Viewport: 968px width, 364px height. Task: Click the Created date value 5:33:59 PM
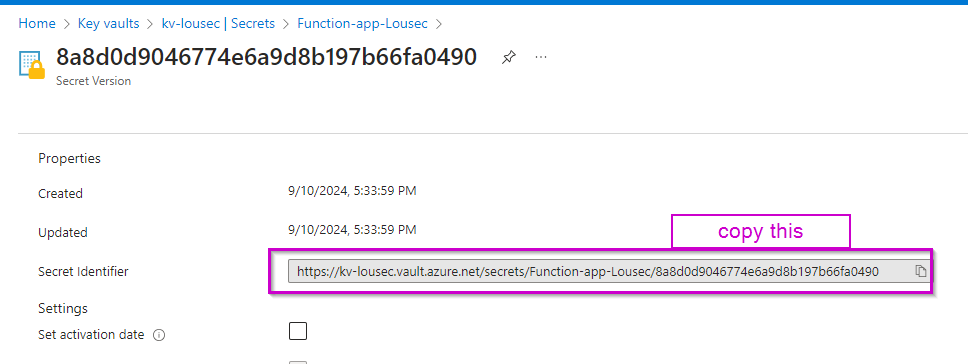tap(352, 191)
